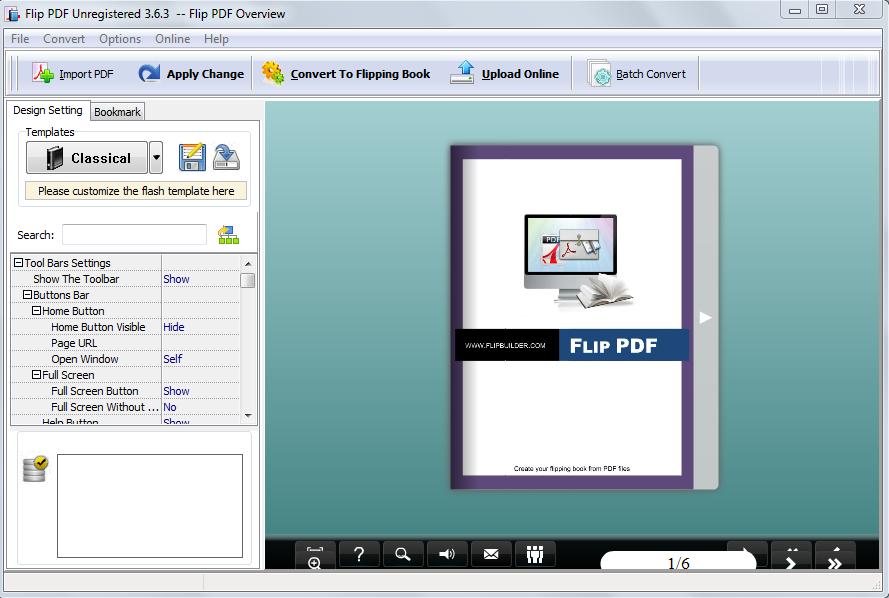The image size is (889, 598).
Task: Click the load template settings drive icon
Action: pyautogui.click(x=226, y=157)
